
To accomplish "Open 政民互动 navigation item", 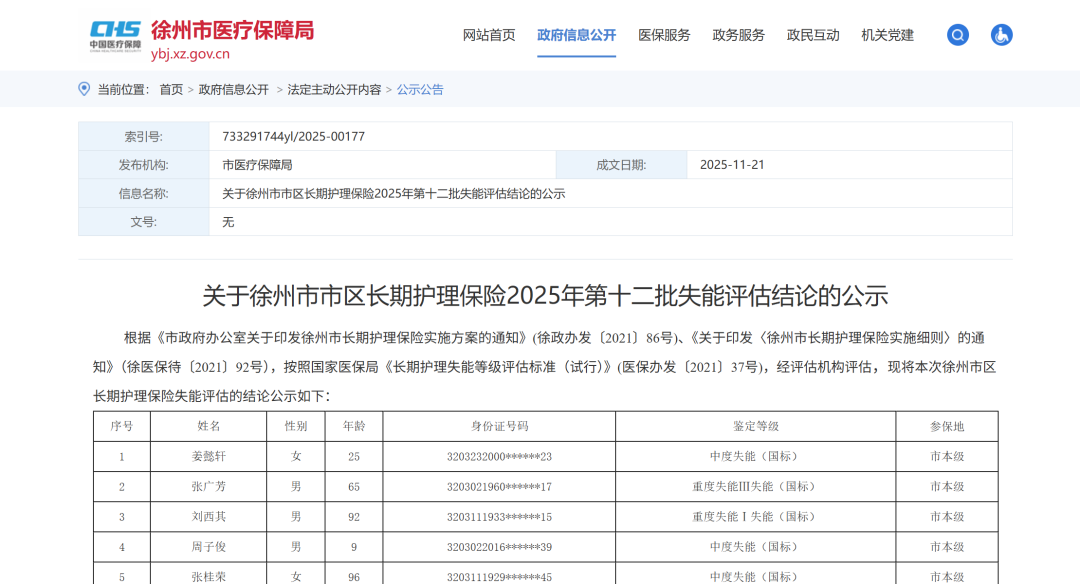I will click(813, 35).
